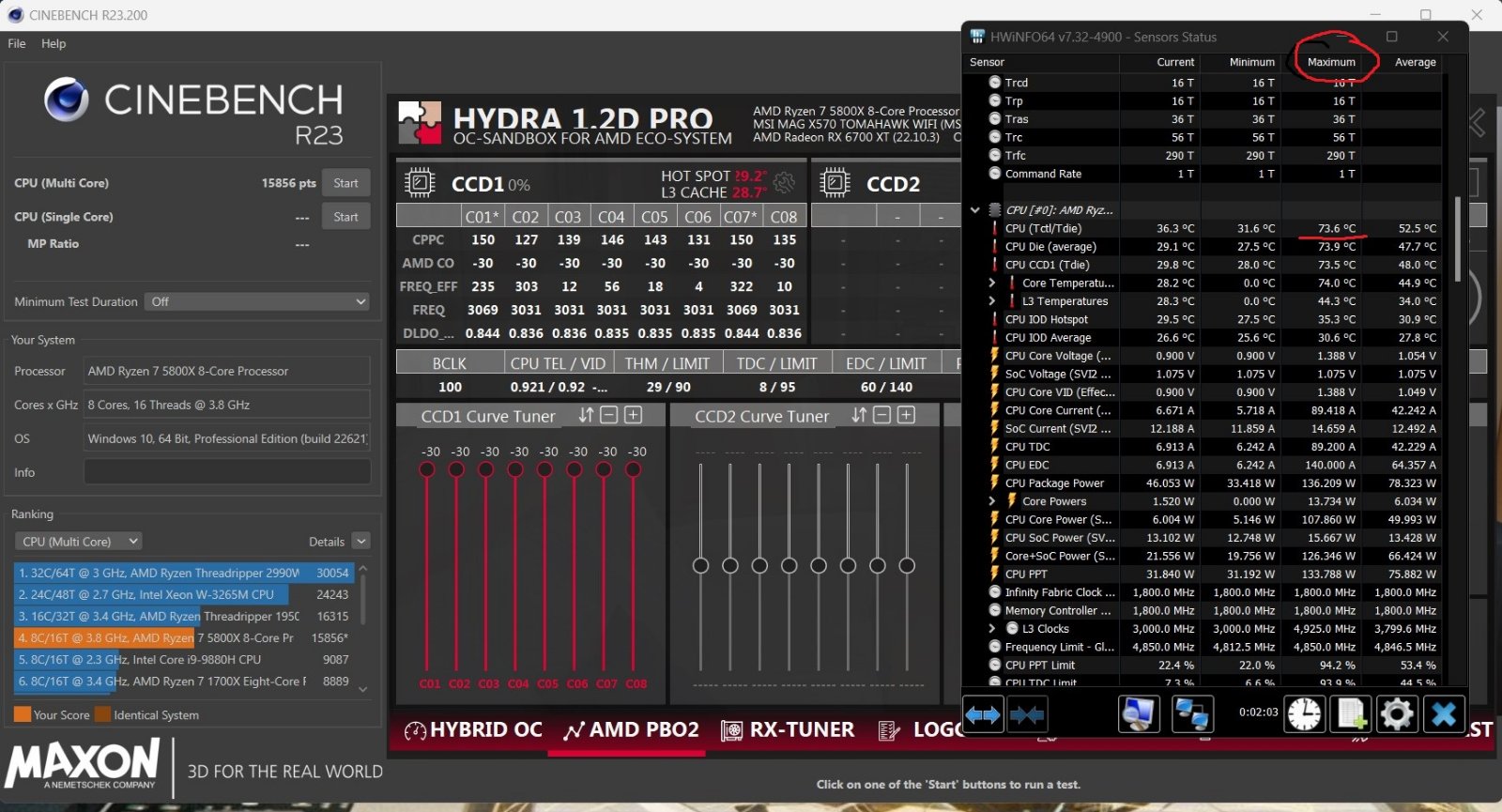Viewport: 1502px width, 812px height.
Task: Click the C07* column header in CCD1 table
Action: (x=741, y=217)
